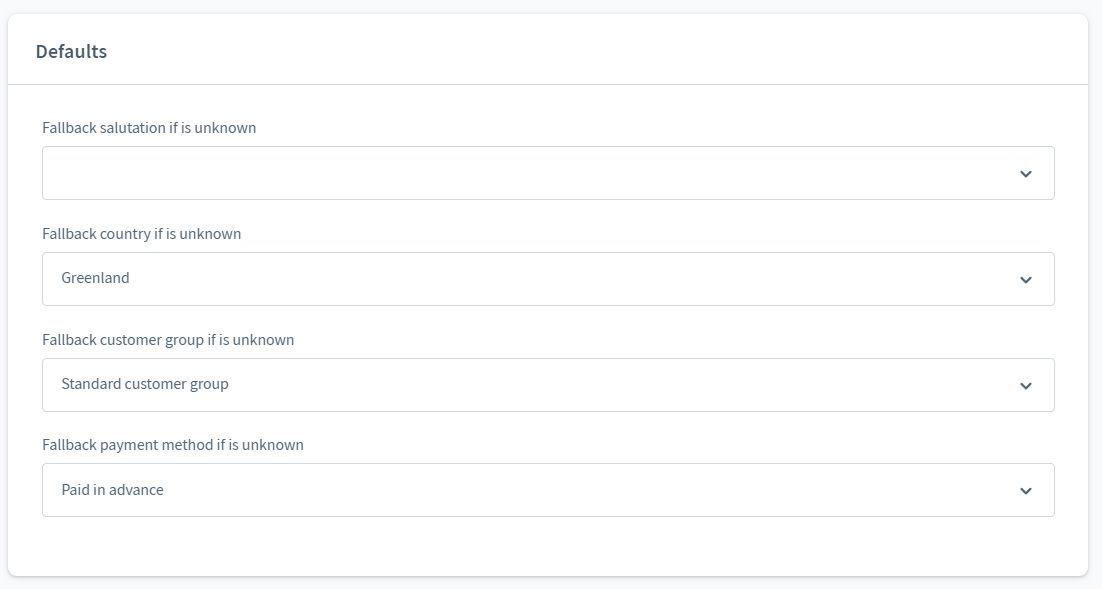Click empty card space below payment method field

coord(547,546)
